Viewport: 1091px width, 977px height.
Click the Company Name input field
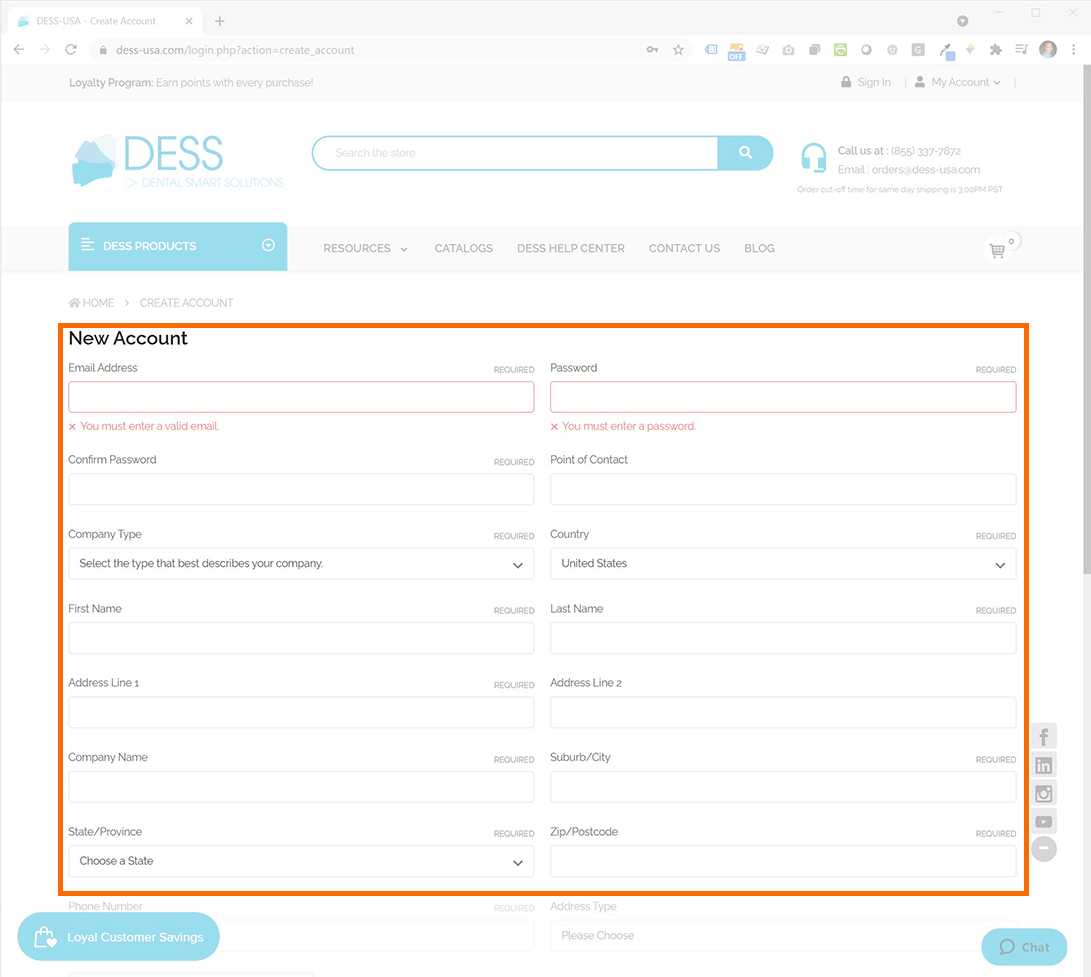[x=301, y=787]
